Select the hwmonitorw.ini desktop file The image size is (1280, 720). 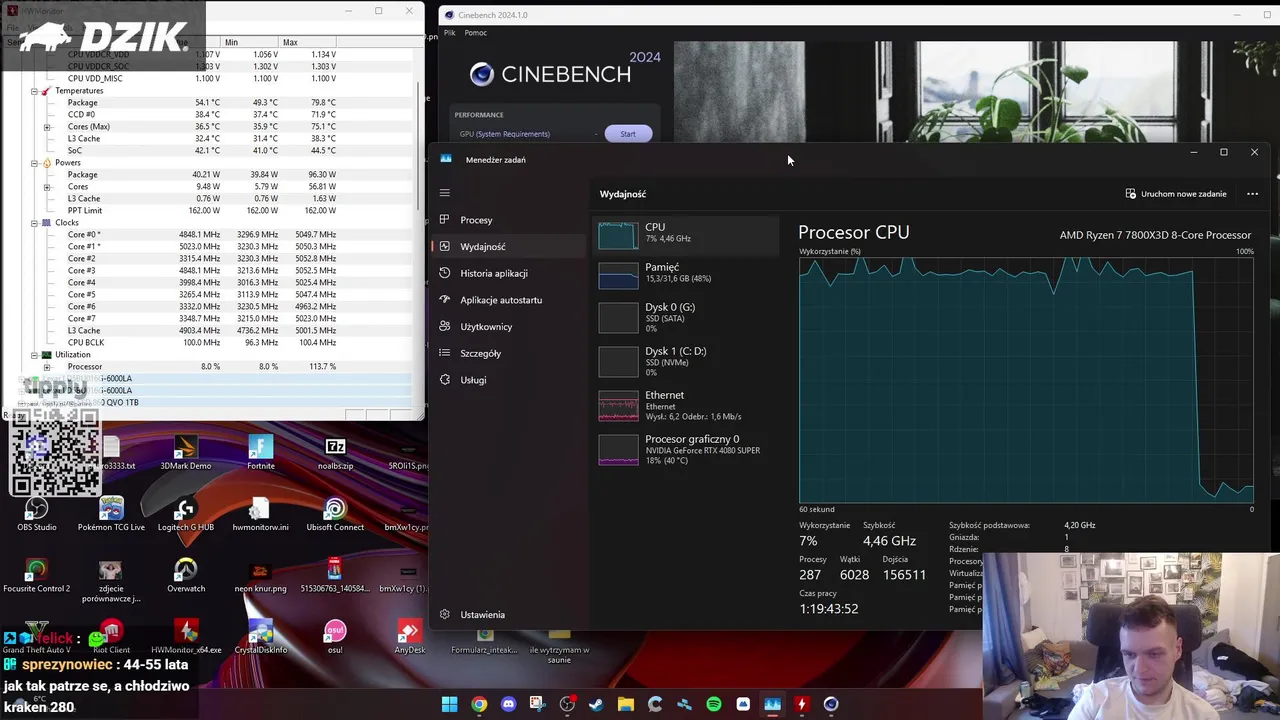[x=261, y=513]
